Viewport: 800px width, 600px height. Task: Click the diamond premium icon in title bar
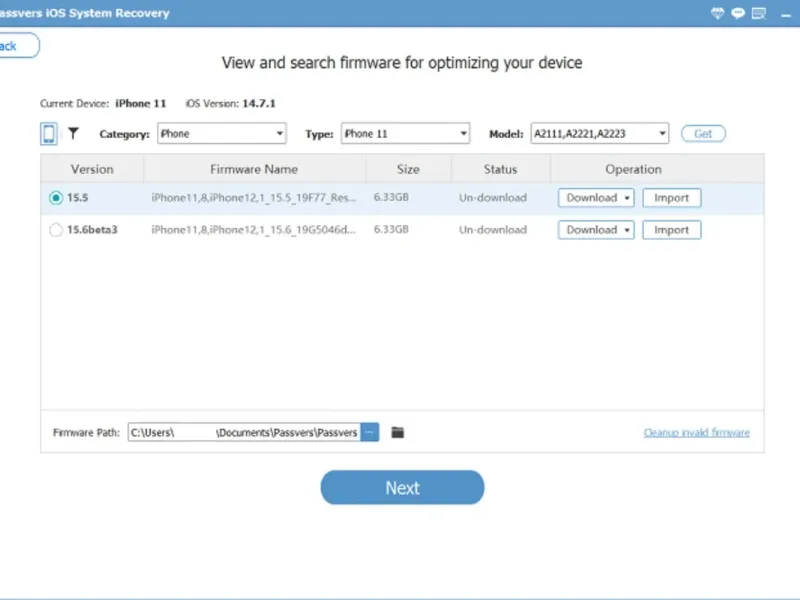point(717,13)
